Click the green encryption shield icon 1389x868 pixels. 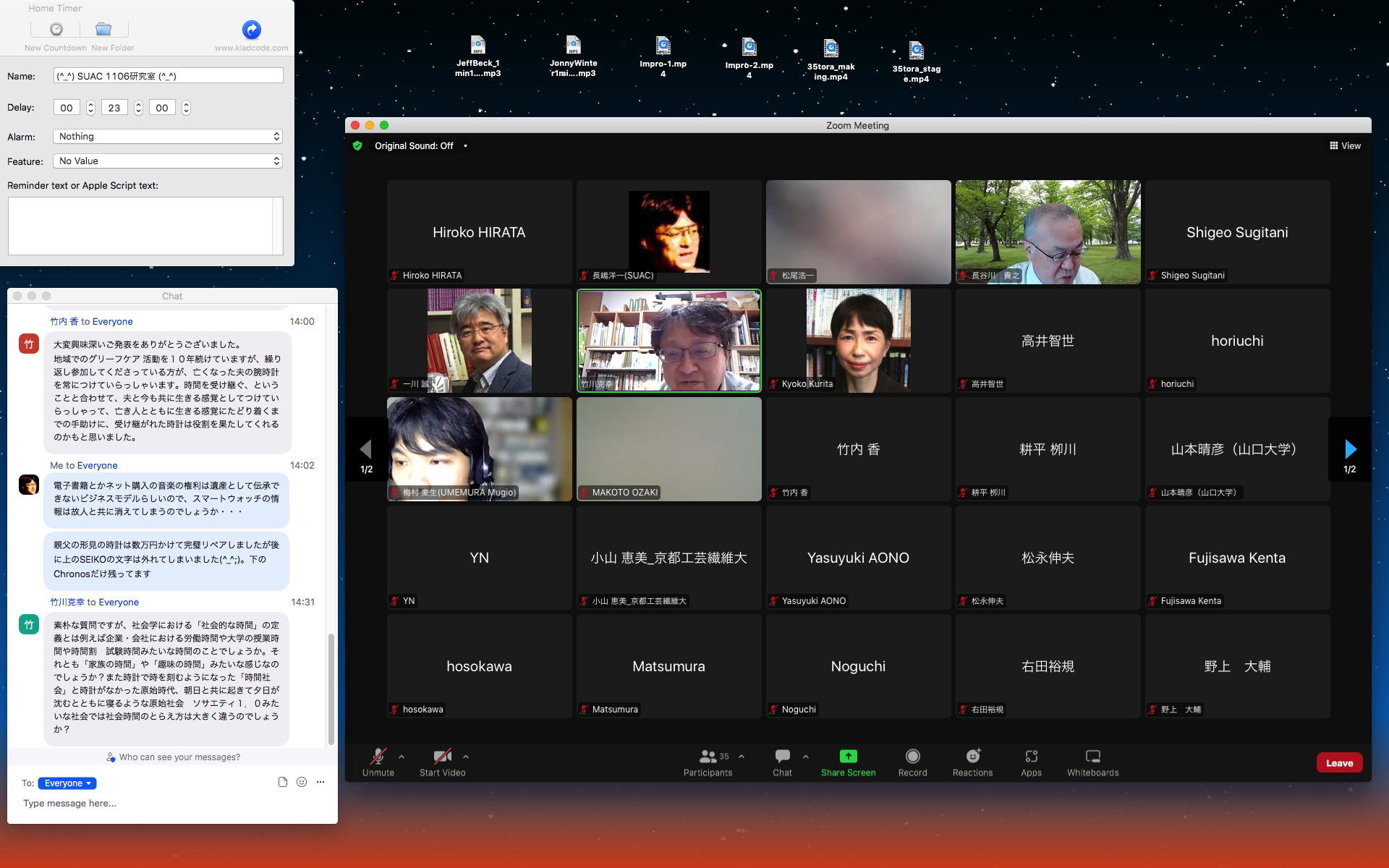coord(357,145)
